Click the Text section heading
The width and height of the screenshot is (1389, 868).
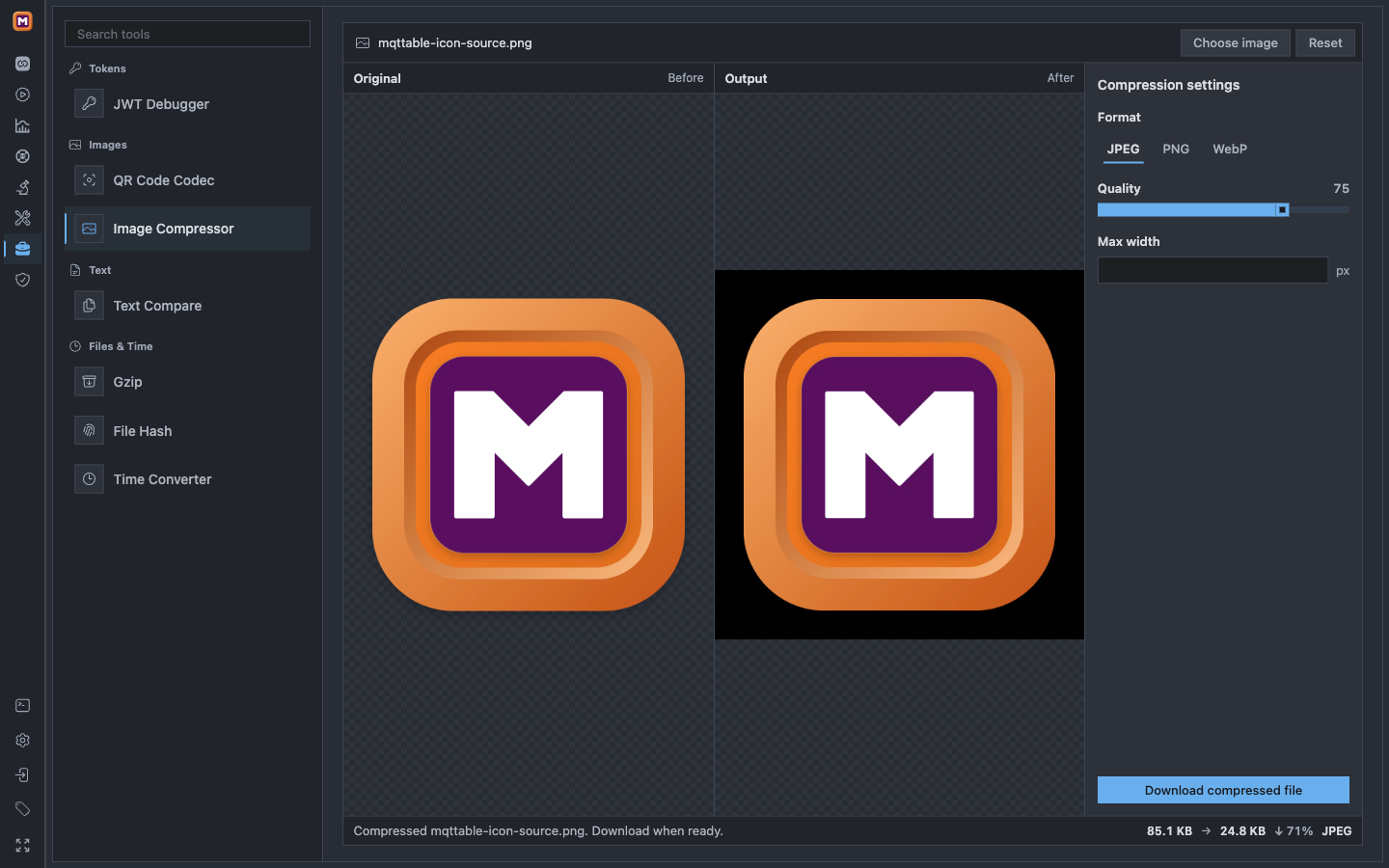point(100,270)
